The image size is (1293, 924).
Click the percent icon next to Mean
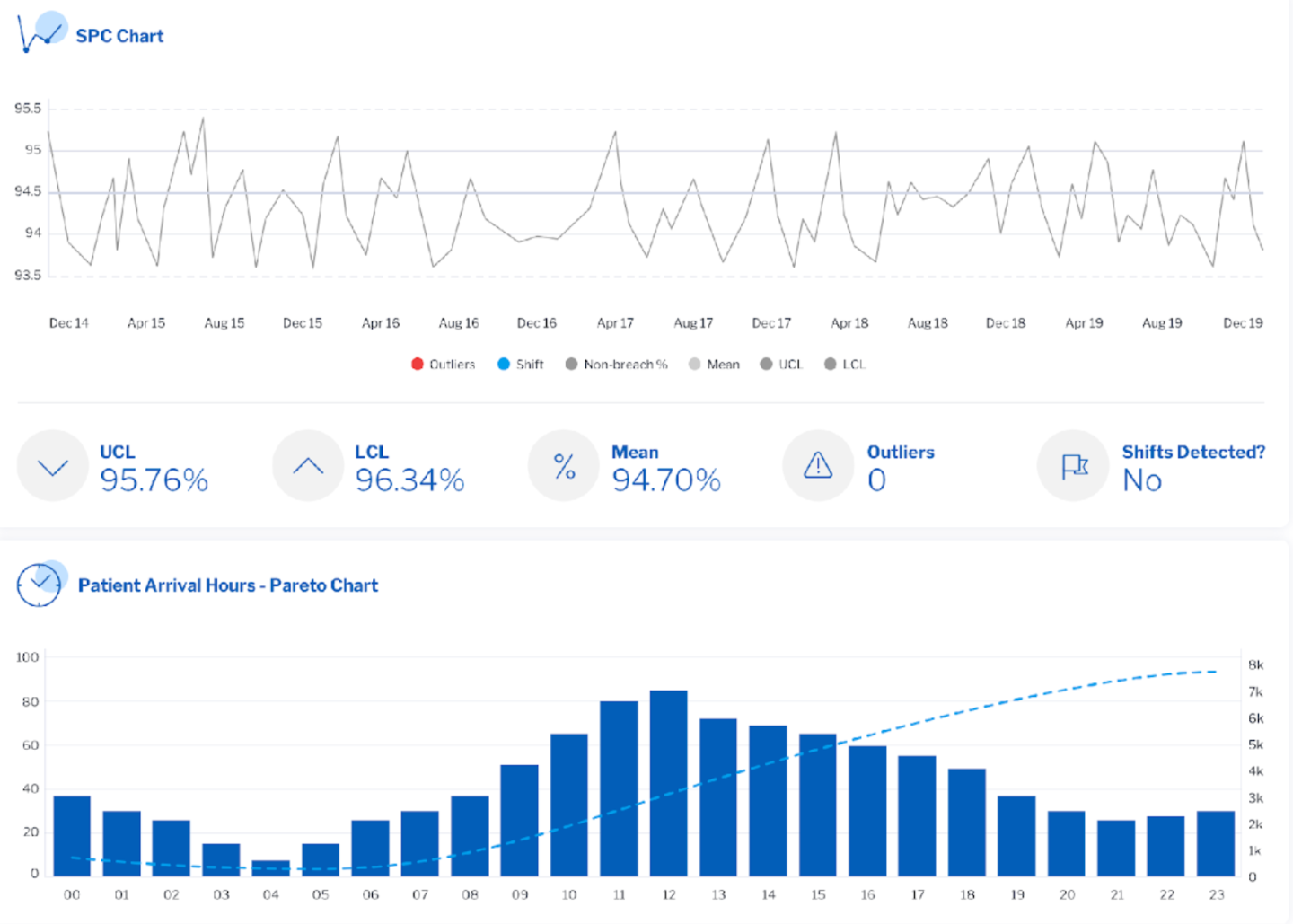click(564, 466)
